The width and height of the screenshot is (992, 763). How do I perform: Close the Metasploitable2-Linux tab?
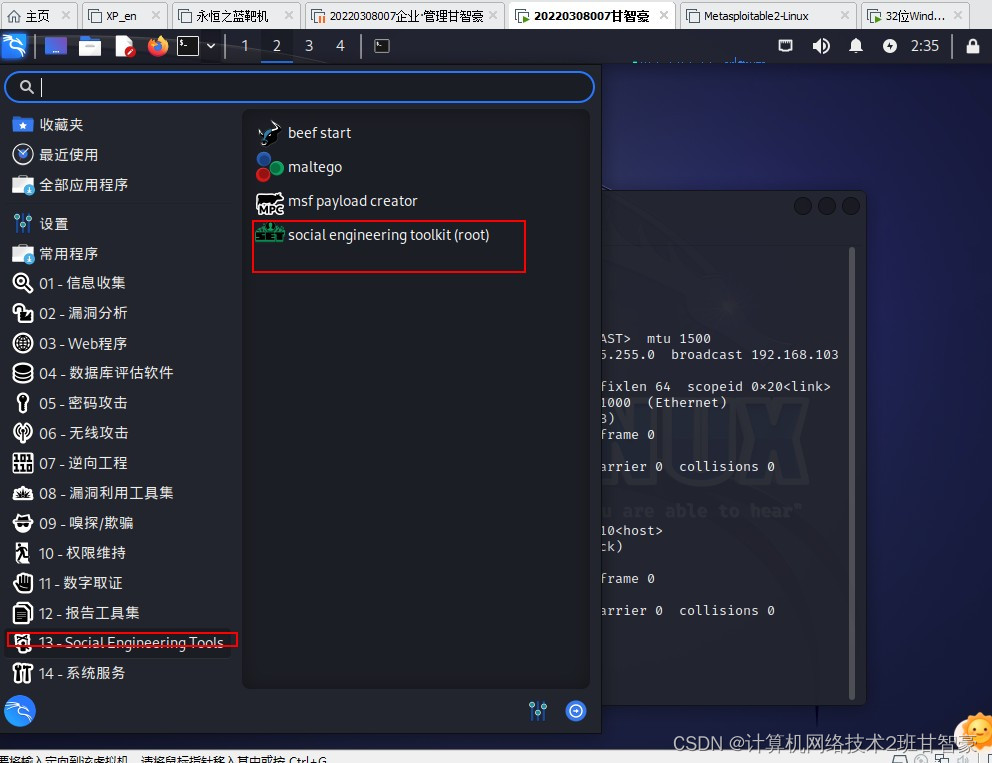(844, 15)
